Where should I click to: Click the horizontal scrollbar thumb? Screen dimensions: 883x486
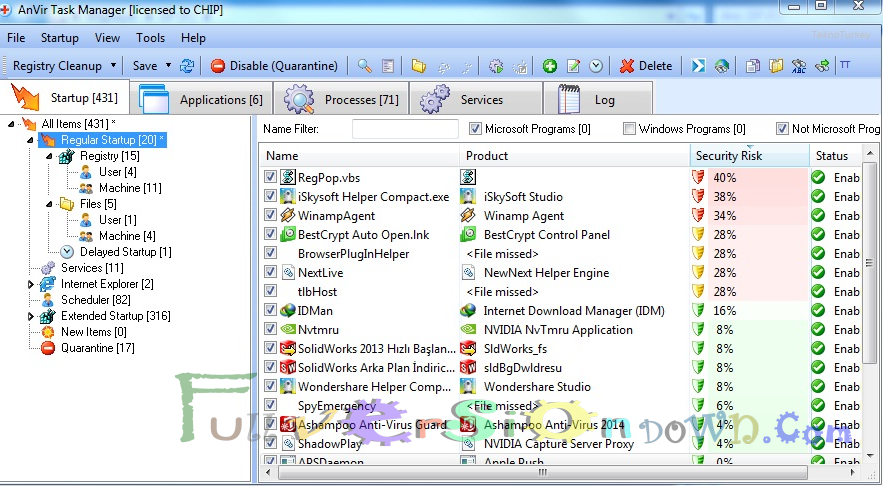pyautogui.click(x=543, y=472)
